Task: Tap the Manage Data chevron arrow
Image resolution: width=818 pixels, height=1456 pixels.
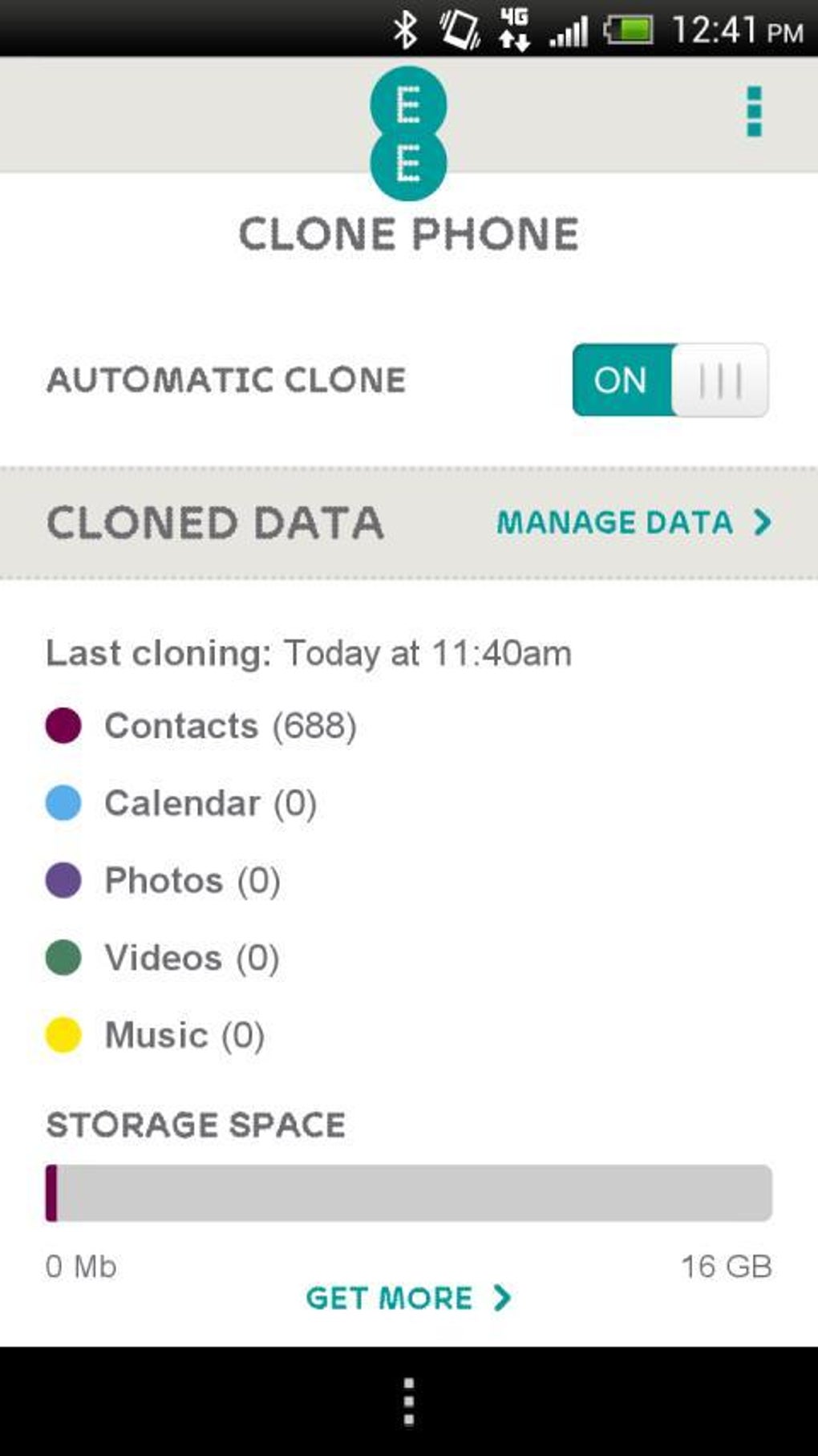Action: tap(762, 523)
